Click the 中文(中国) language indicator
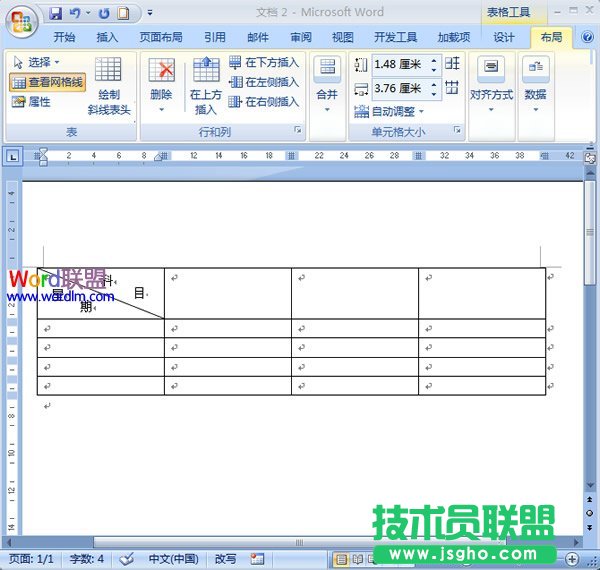The height and width of the screenshot is (570, 600). (173, 559)
